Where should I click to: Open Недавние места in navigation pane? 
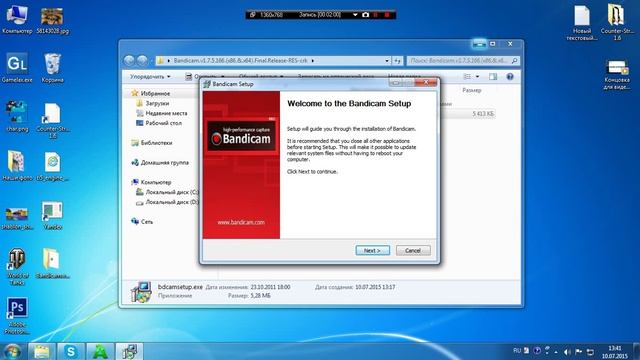(x=166, y=113)
